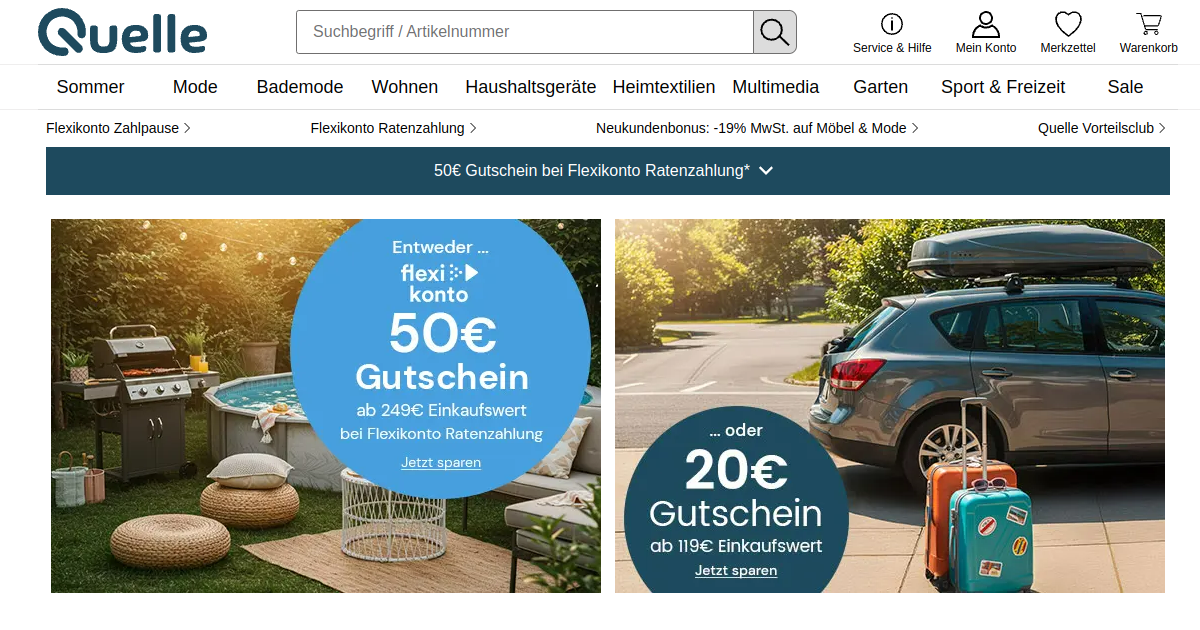The image size is (1200, 630).
Task: Click Jetzt sparen under 20€ Gutschein
Action: [x=736, y=571]
